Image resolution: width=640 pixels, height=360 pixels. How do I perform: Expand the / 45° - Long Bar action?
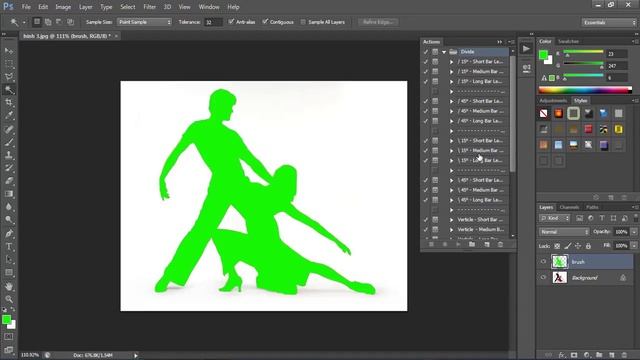point(451,121)
